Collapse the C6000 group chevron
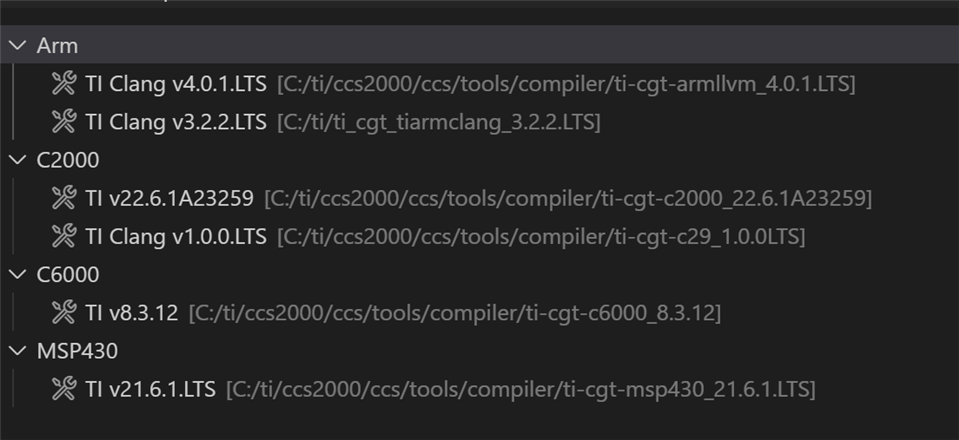 coord(17,274)
